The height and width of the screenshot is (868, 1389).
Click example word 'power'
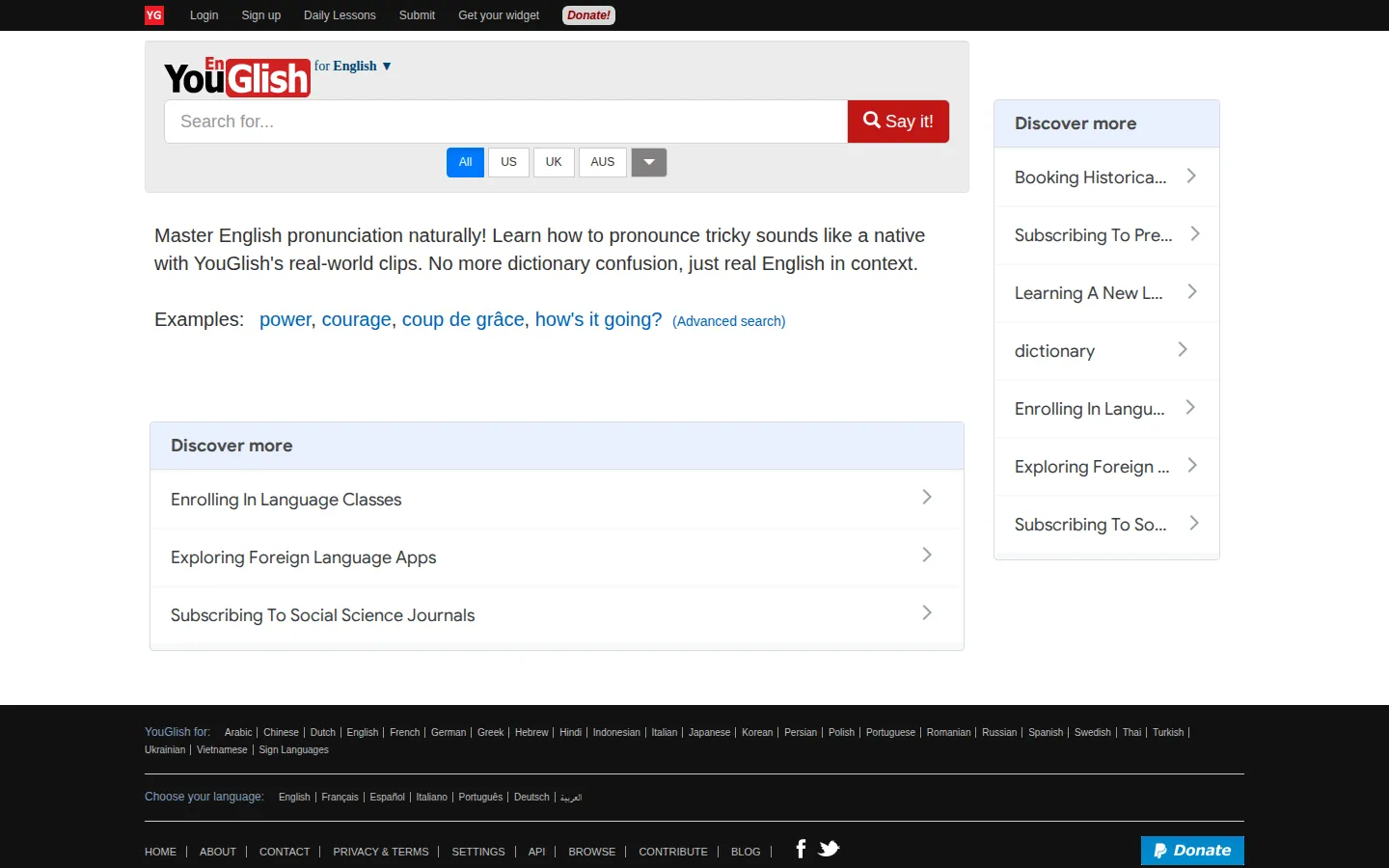(286, 319)
